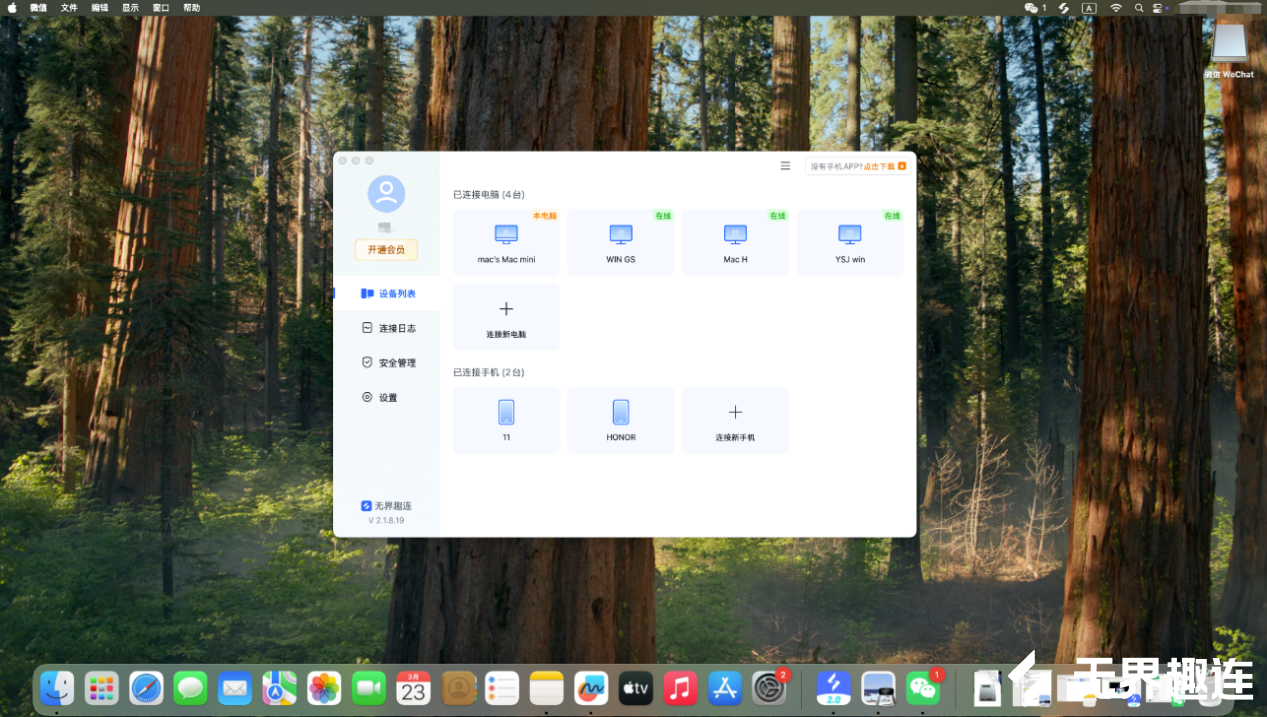Select the phone named 11
The width and height of the screenshot is (1267, 717).
click(x=506, y=419)
